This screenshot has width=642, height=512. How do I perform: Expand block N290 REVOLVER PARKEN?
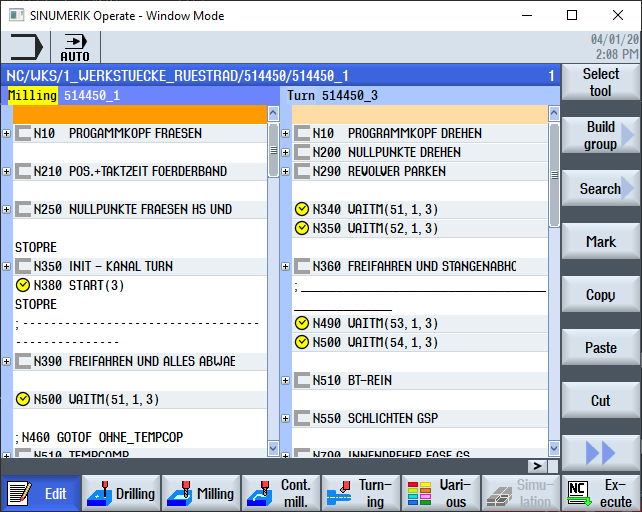click(x=286, y=171)
